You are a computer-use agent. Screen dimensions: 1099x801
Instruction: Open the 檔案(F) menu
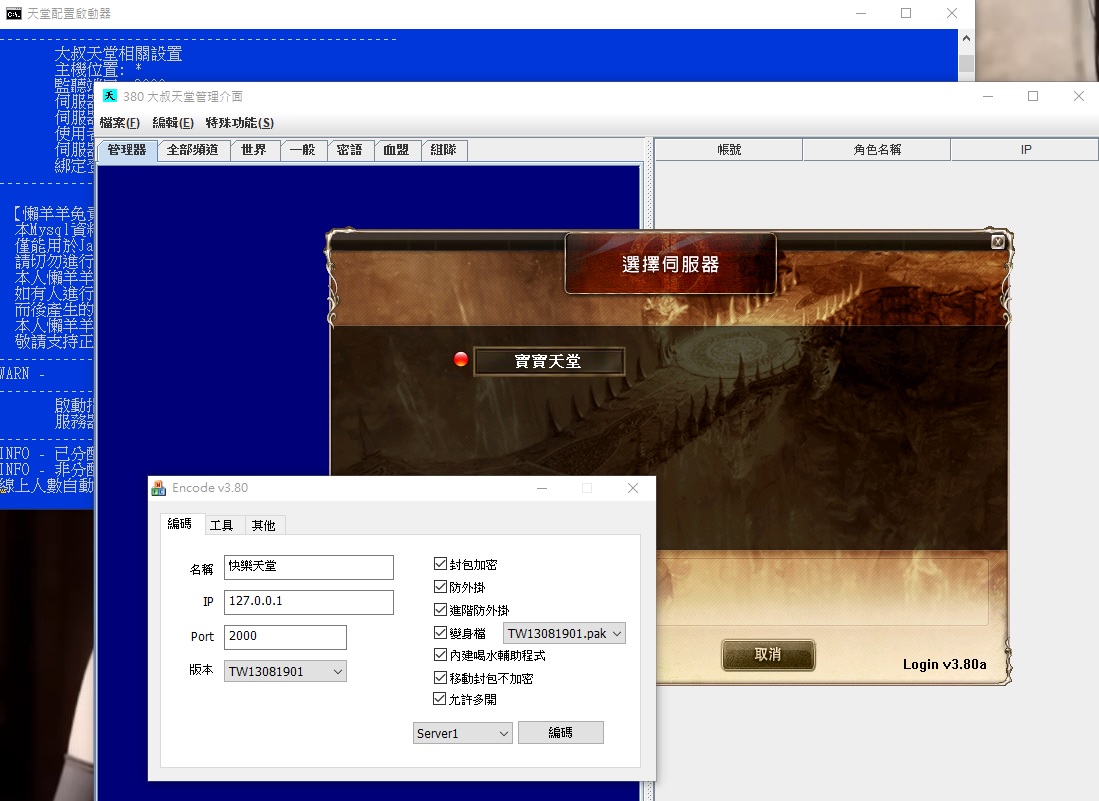click(x=120, y=123)
